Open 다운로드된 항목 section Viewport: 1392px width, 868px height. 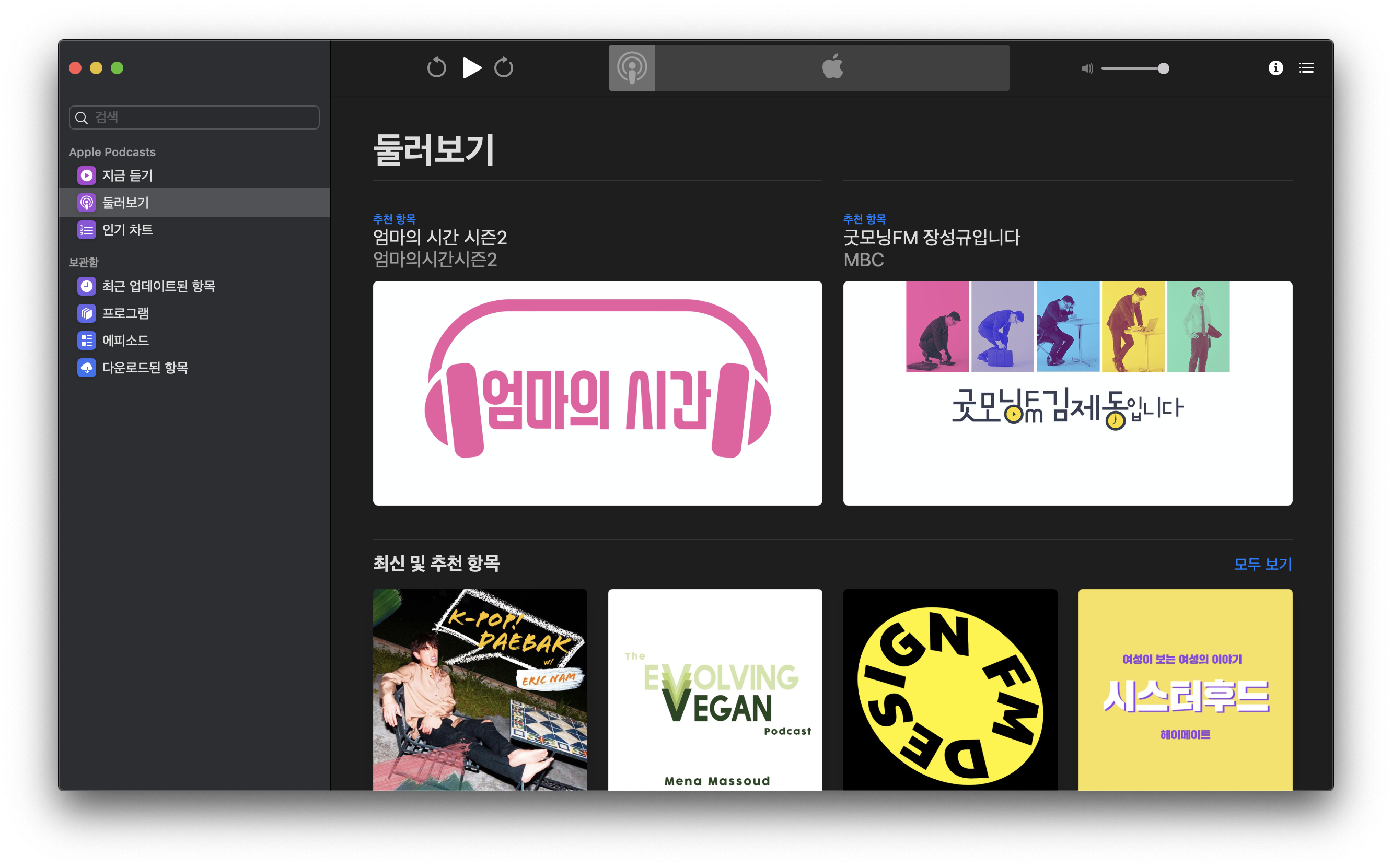tap(145, 367)
